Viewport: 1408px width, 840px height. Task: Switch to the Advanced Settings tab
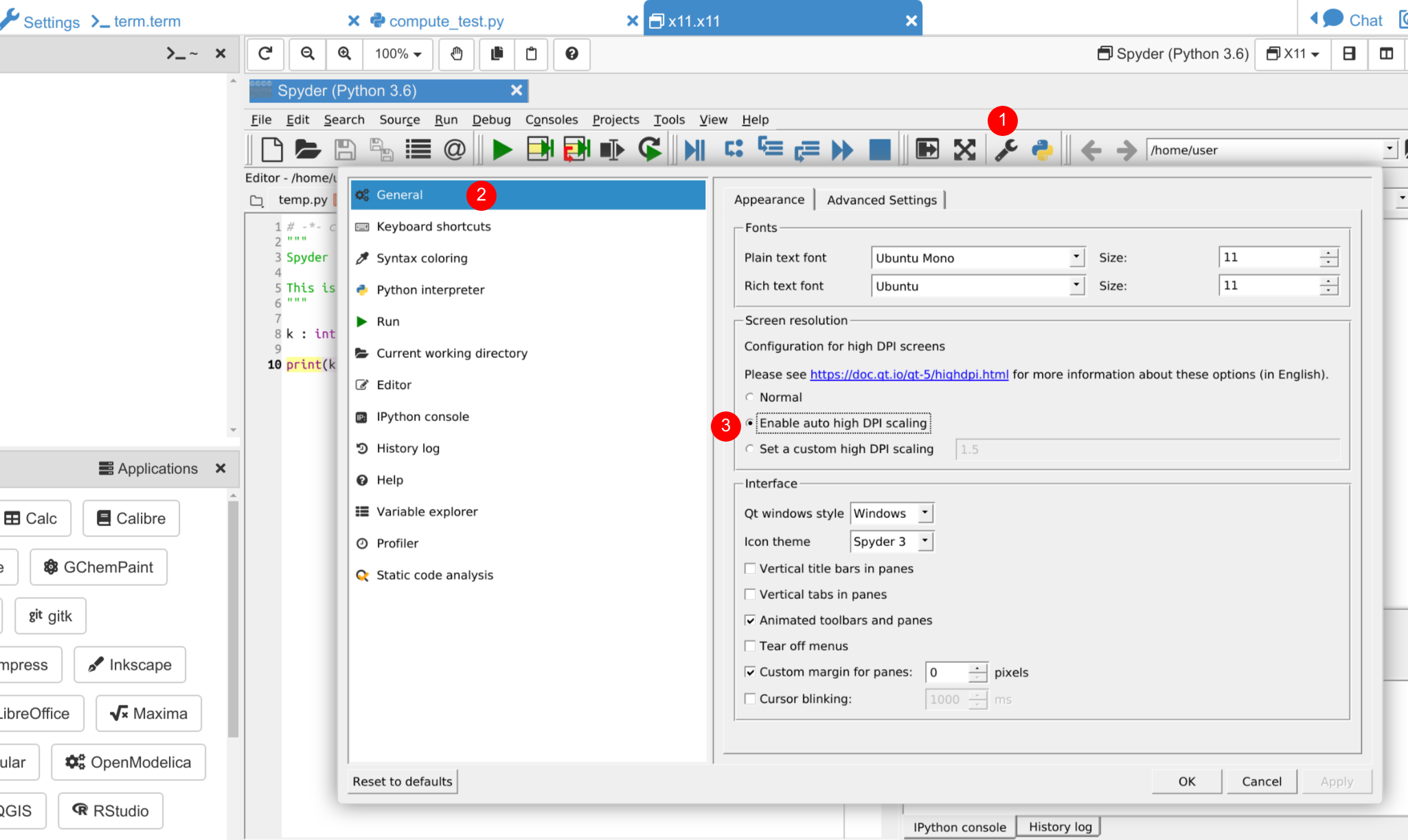[x=881, y=200]
